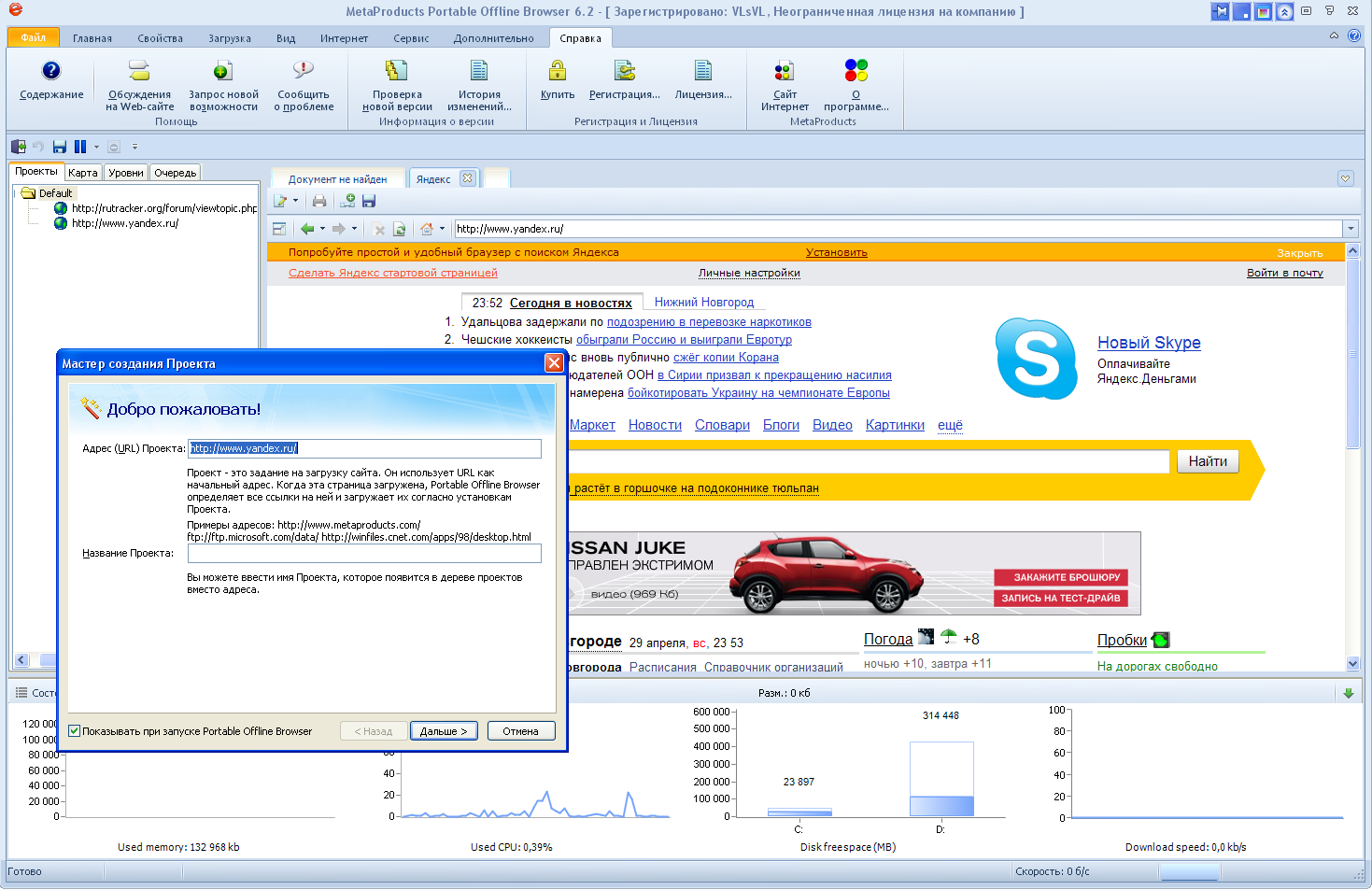Image resolution: width=1372 pixels, height=890 pixels.
Task: Click the home page icon in browser toolbar
Action: [427, 229]
